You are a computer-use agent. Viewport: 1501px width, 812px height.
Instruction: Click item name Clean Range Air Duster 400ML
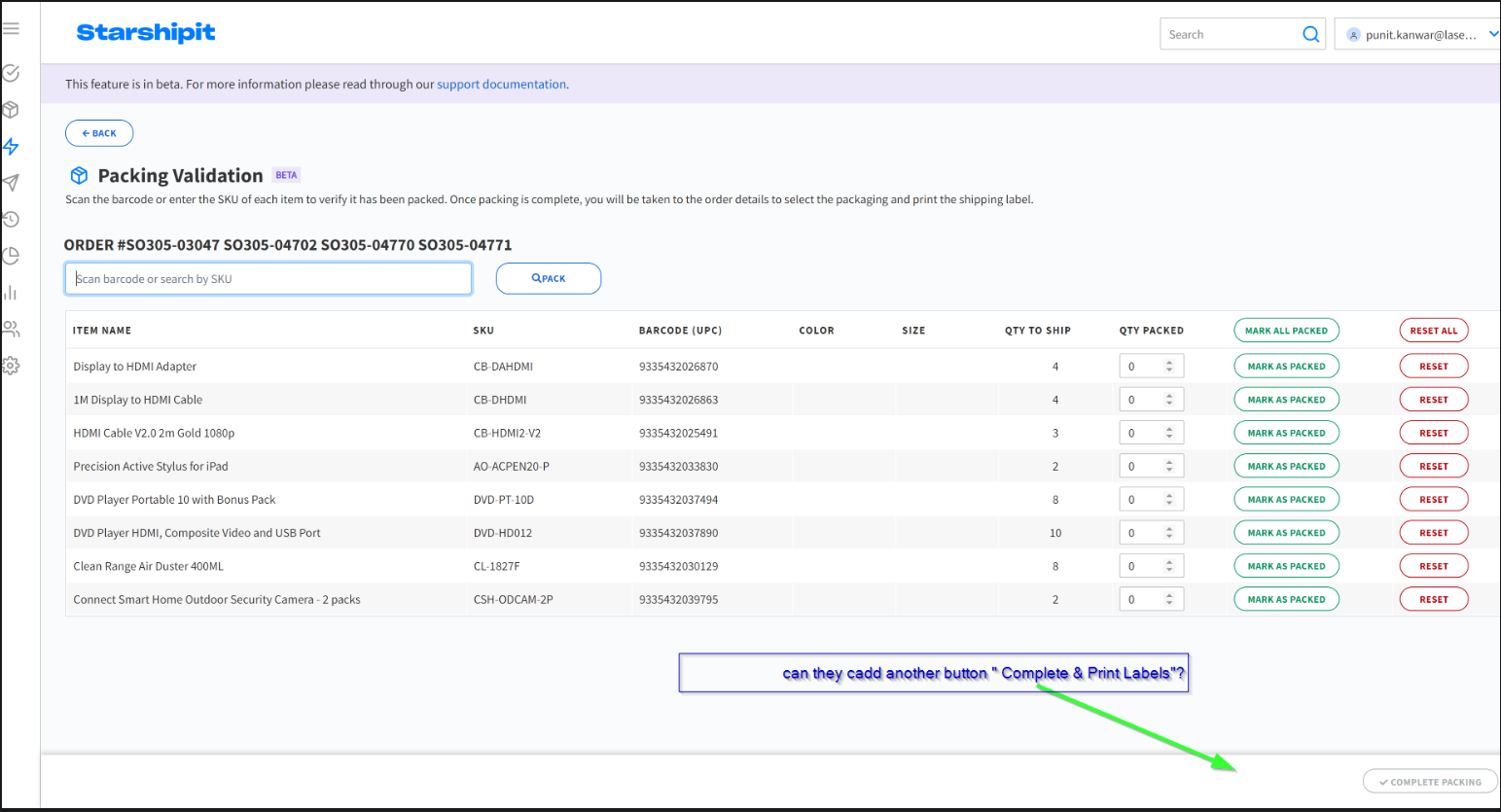click(x=149, y=566)
